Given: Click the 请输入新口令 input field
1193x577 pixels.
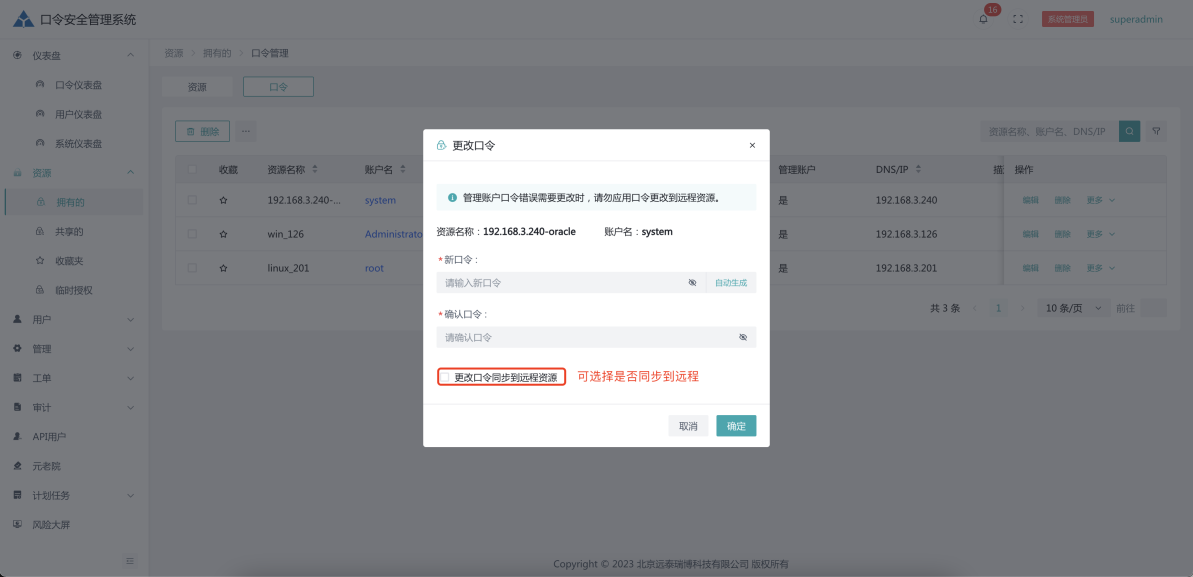Looking at the screenshot, I should pyautogui.click(x=560, y=283).
